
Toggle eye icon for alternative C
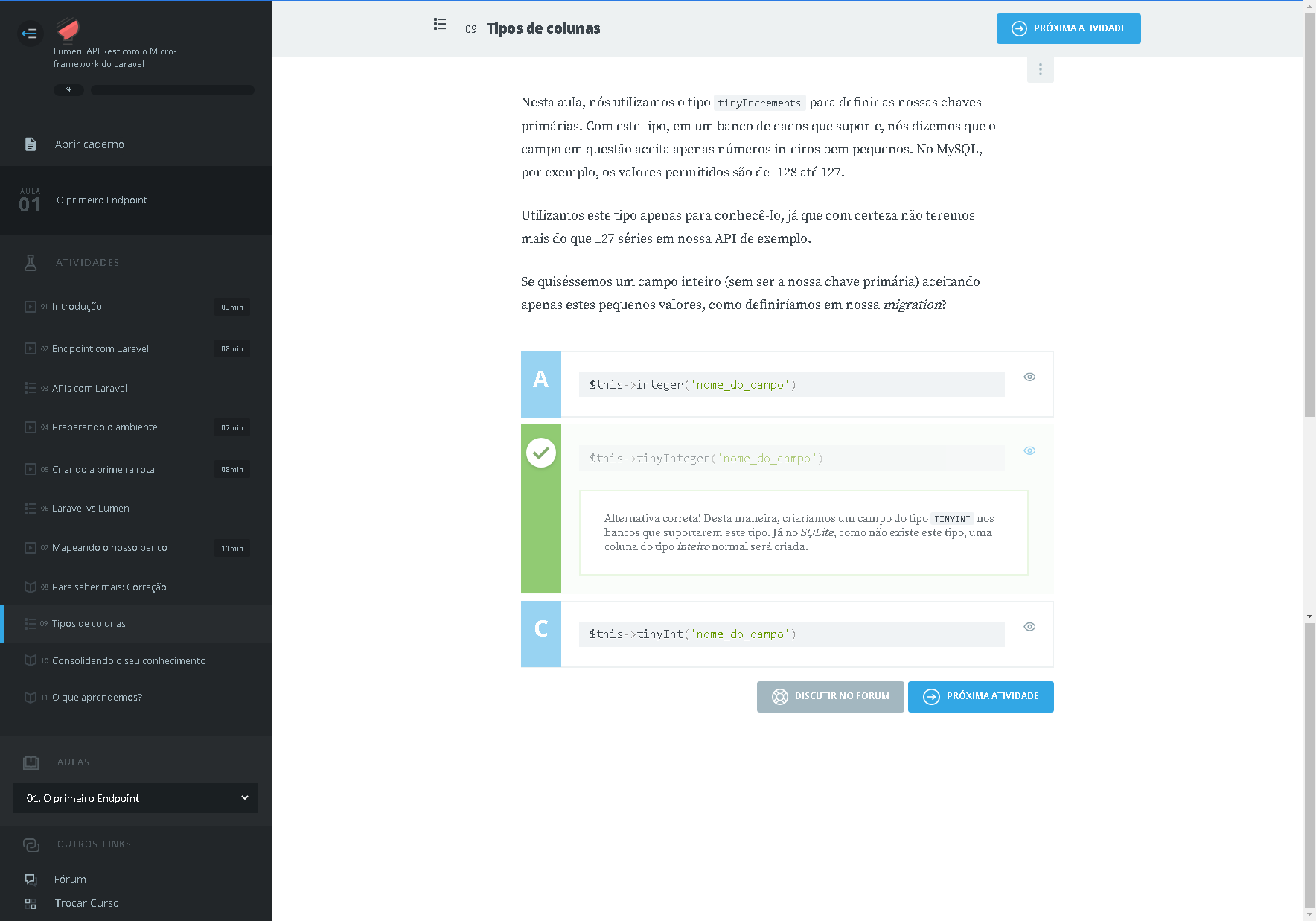click(1029, 627)
